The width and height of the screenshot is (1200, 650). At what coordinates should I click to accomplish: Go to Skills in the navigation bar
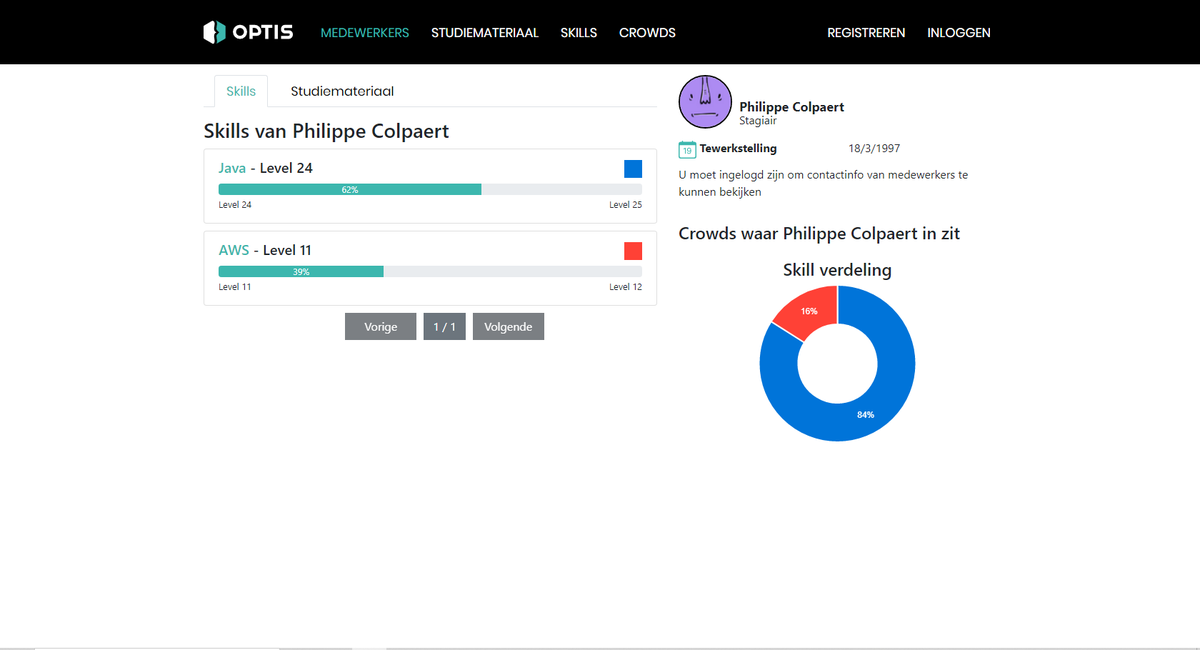(579, 33)
